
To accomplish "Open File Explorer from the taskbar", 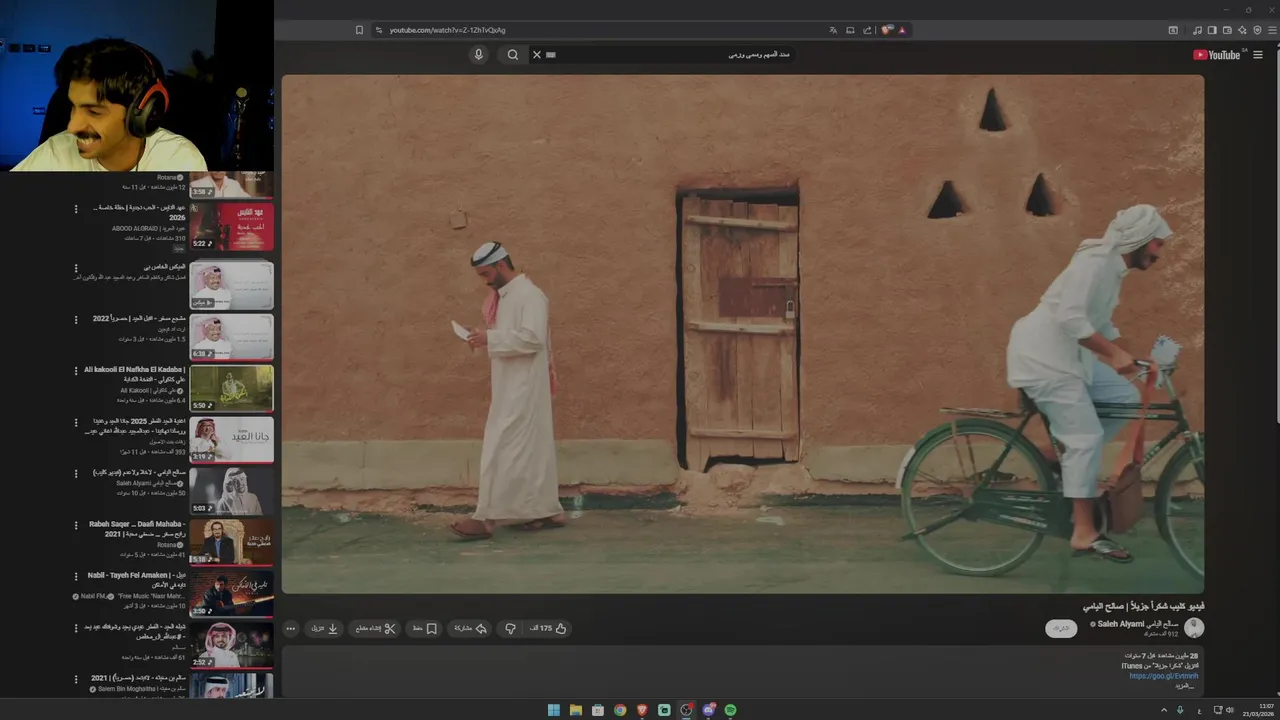I will (576, 710).
